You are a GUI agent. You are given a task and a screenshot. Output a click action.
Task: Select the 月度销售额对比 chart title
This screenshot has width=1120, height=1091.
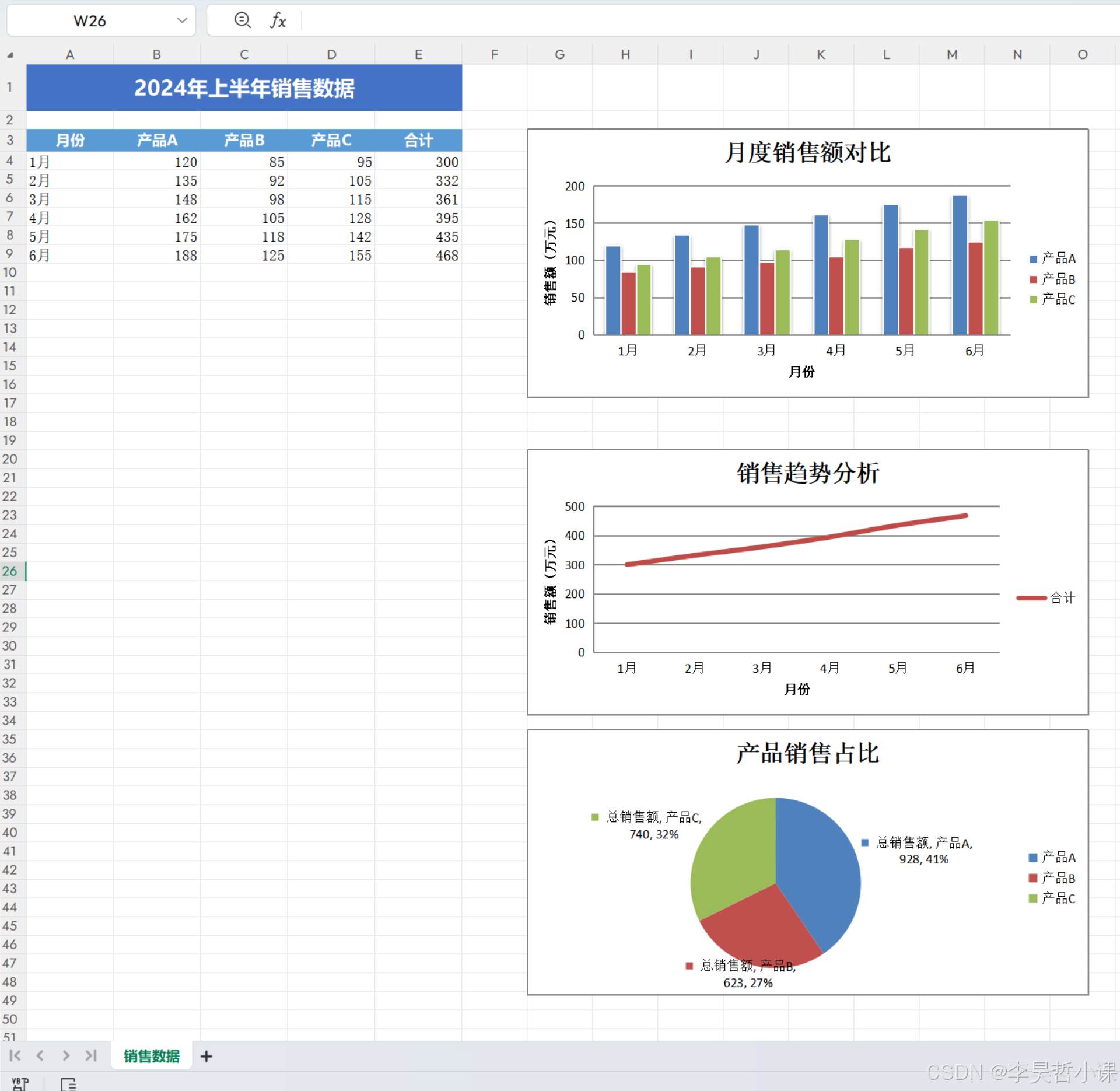pyautogui.click(x=807, y=153)
